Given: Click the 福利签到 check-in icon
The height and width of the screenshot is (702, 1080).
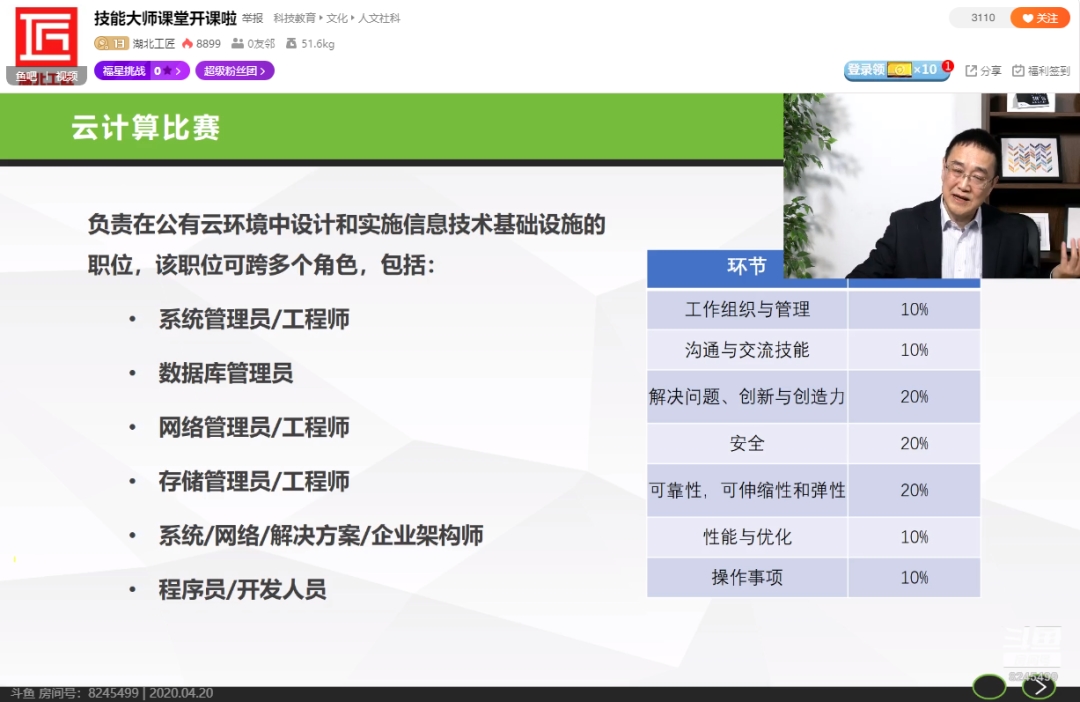Looking at the screenshot, I should (1041, 71).
